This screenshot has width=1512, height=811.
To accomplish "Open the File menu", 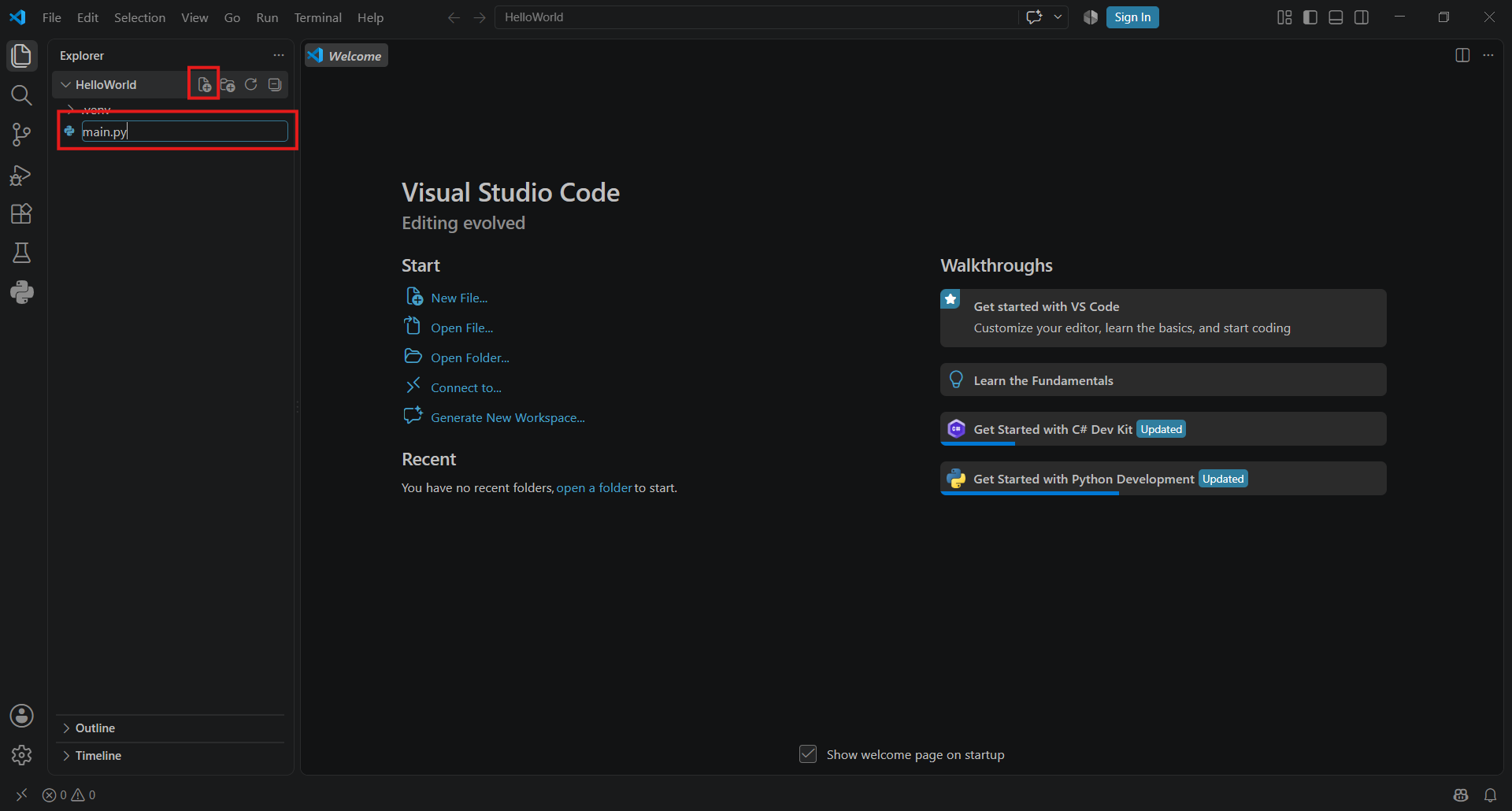I will (51, 17).
